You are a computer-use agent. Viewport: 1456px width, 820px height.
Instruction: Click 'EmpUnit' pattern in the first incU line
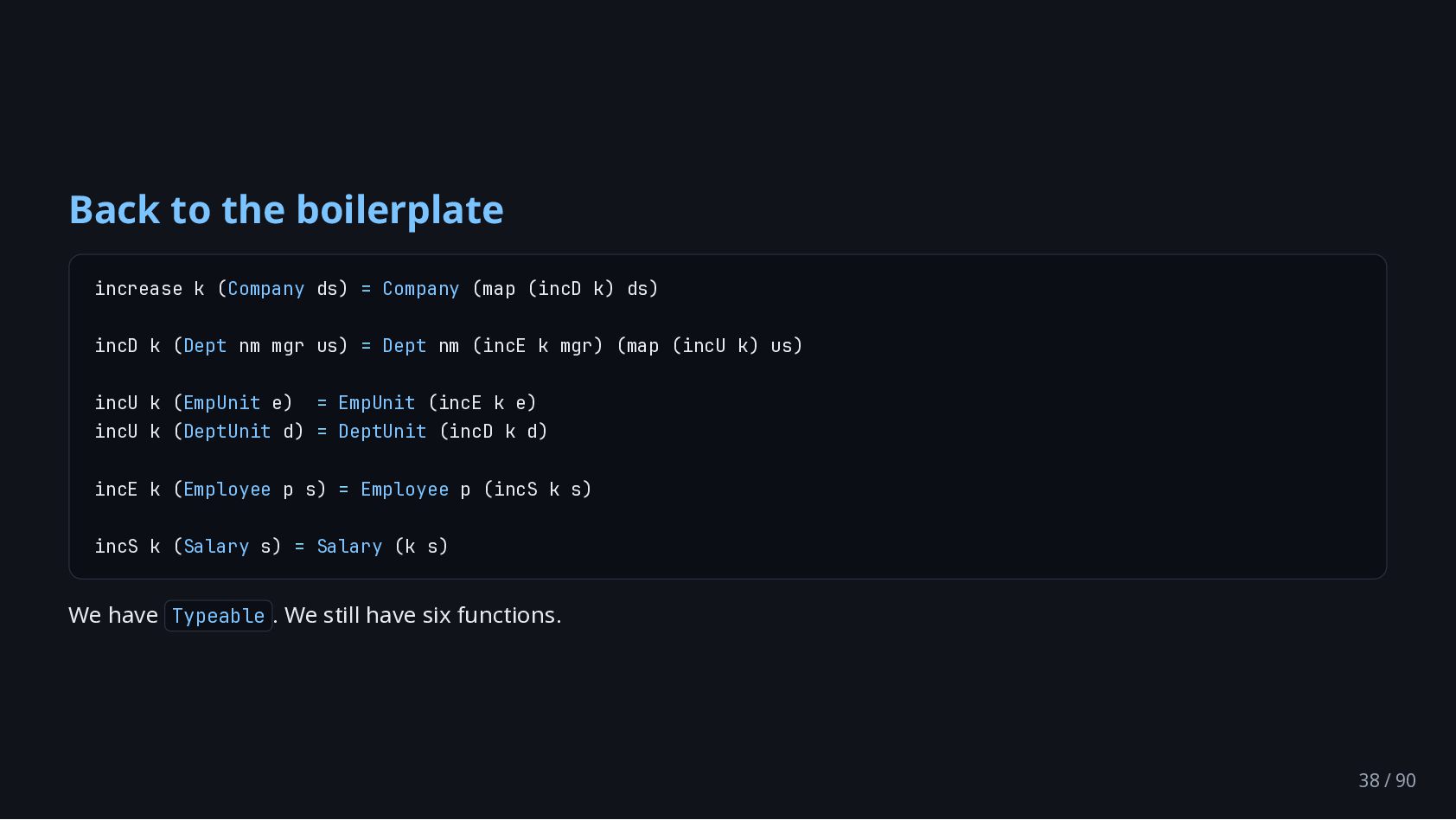pyautogui.click(x=221, y=403)
